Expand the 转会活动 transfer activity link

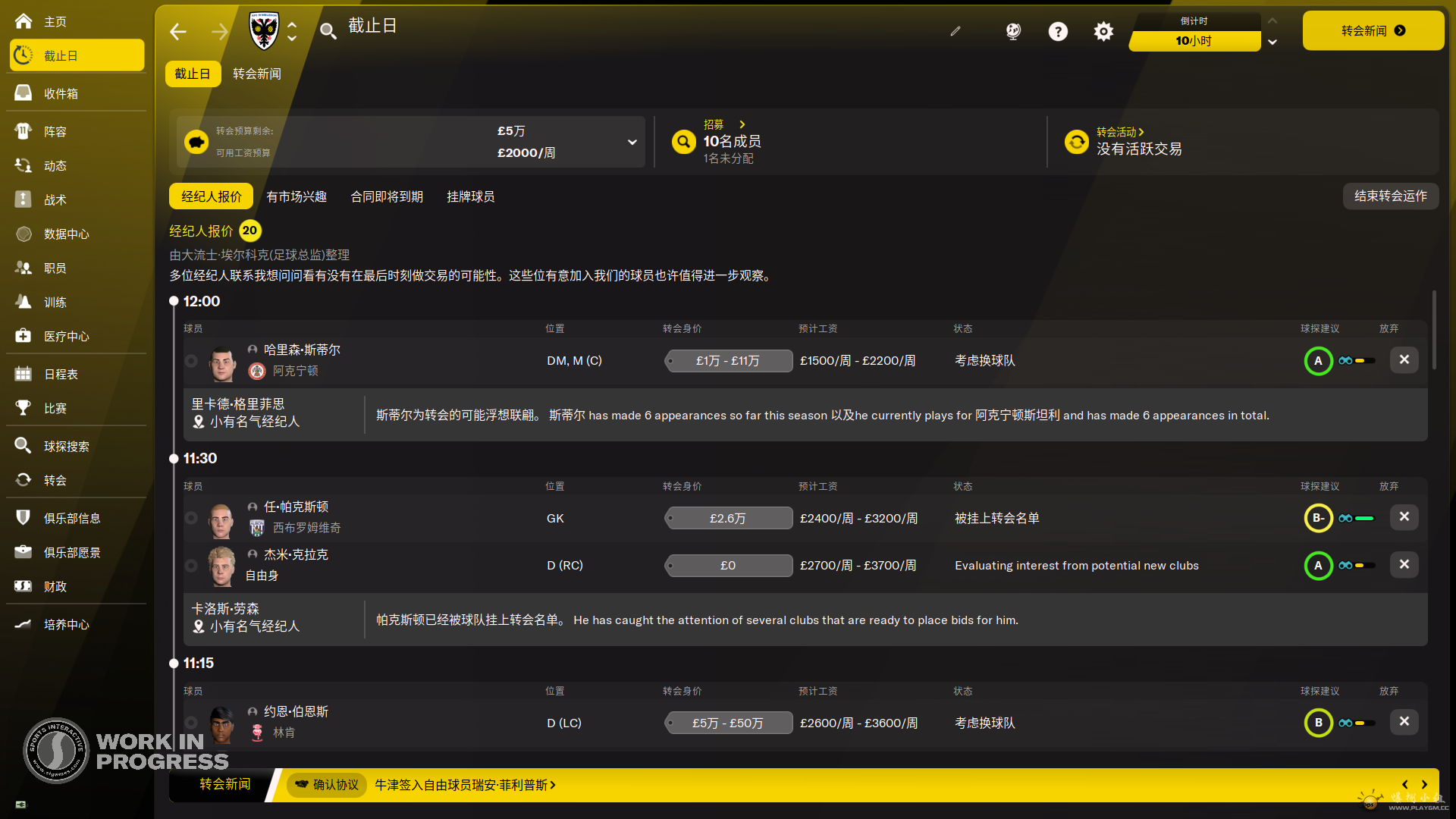pyautogui.click(x=1120, y=132)
